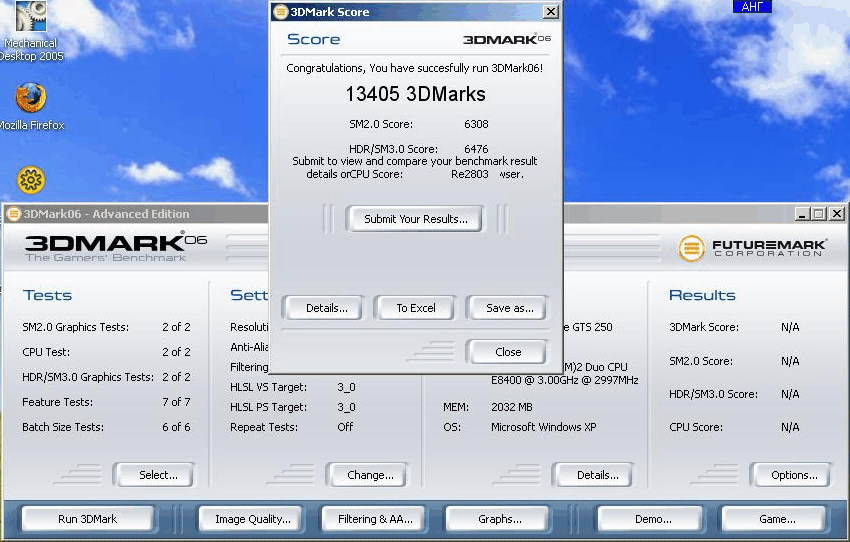Click the 3DMark06 main window title icon
850x542 pixels.
click(14, 214)
